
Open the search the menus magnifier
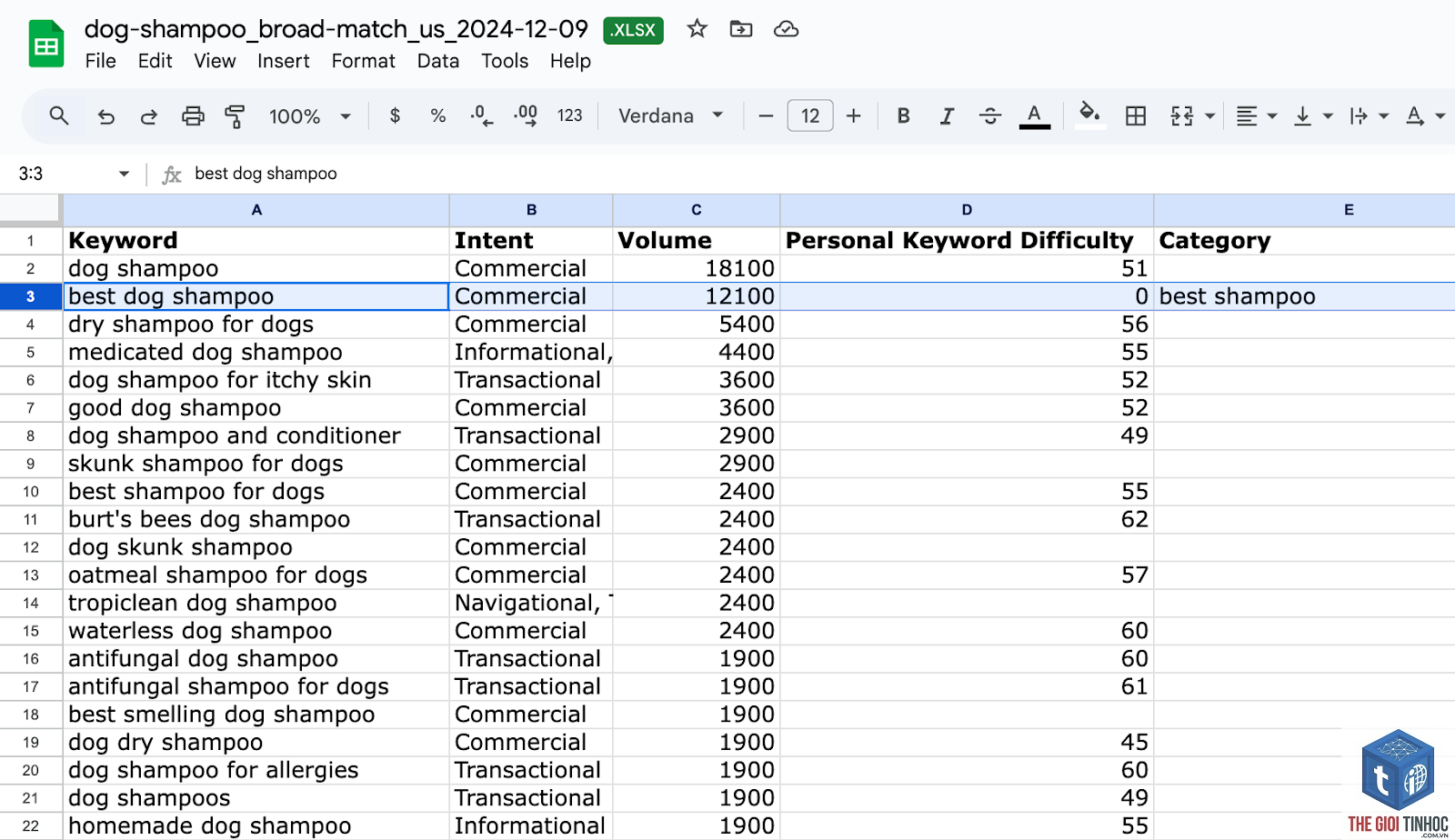(59, 115)
